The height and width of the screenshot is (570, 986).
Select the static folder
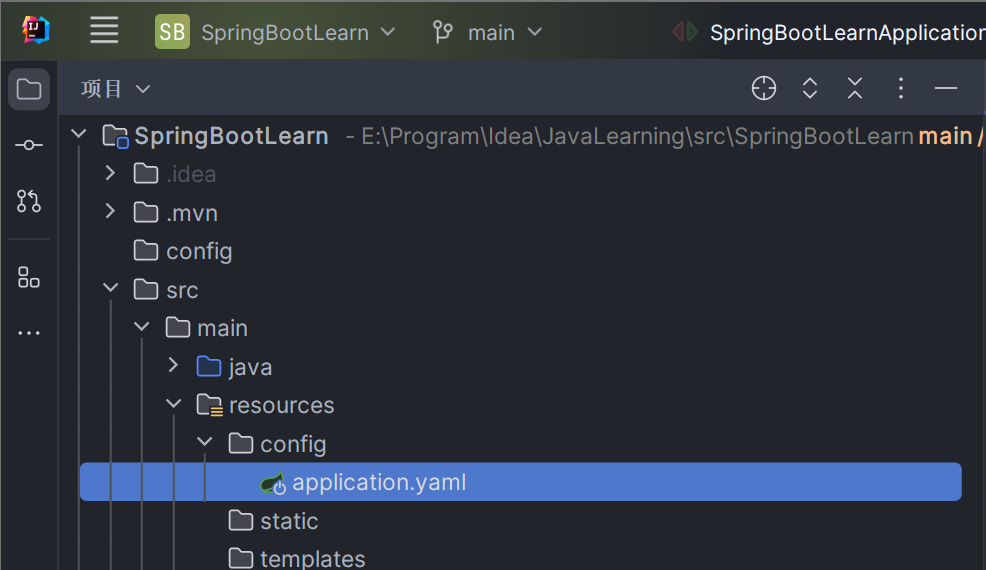click(289, 522)
